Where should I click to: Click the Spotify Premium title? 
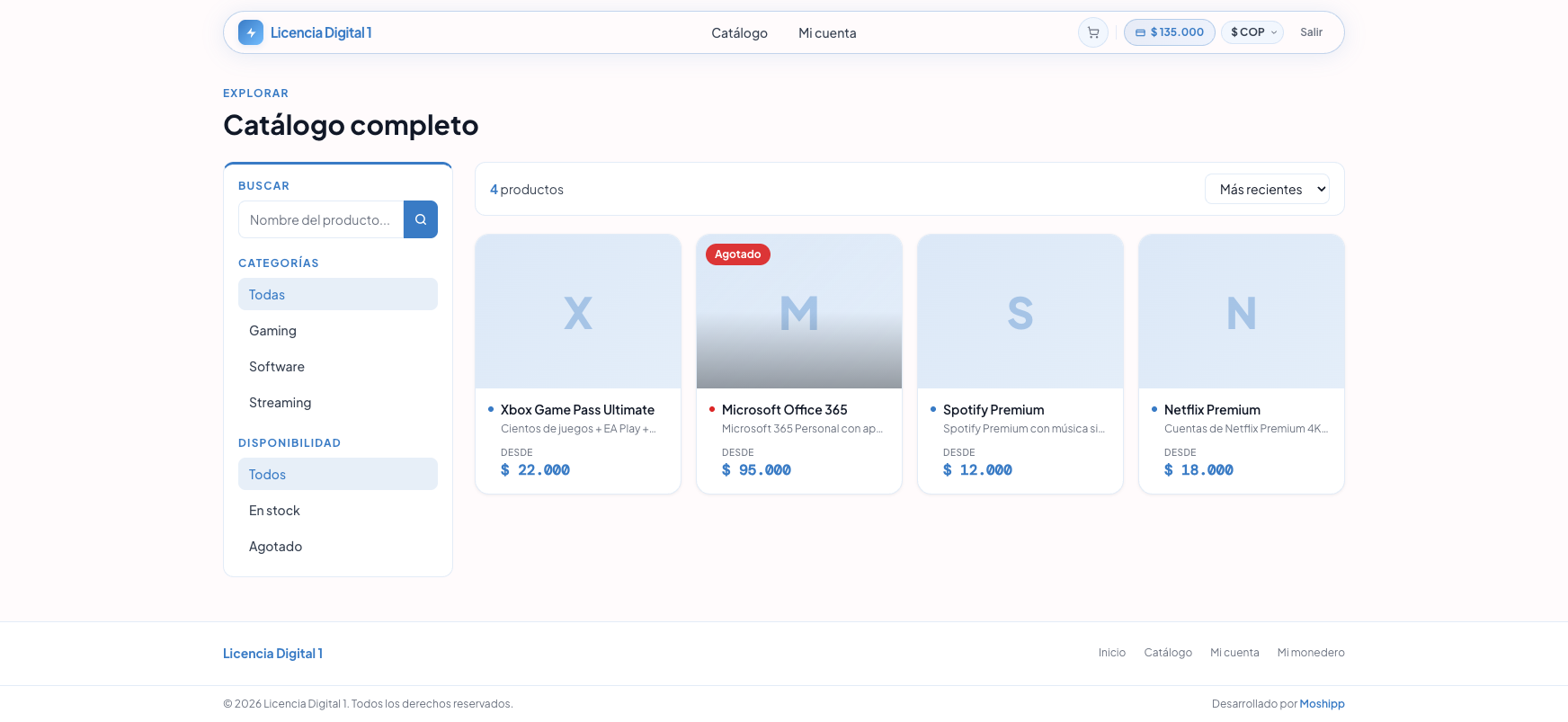pyautogui.click(x=993, y=410)
